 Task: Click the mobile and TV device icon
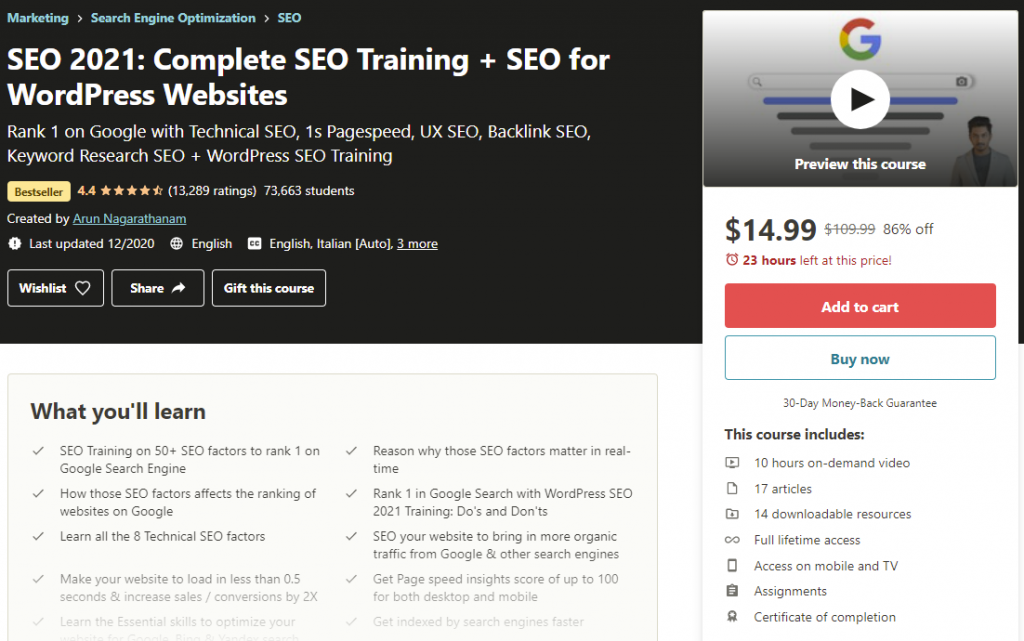pos(732,565)
